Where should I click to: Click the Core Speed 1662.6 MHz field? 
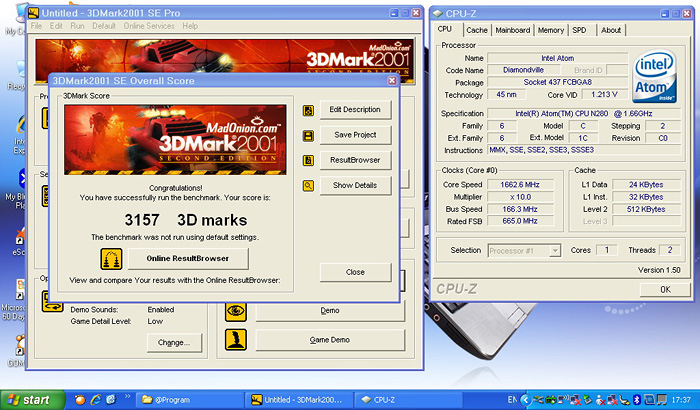tap(520, 184)
